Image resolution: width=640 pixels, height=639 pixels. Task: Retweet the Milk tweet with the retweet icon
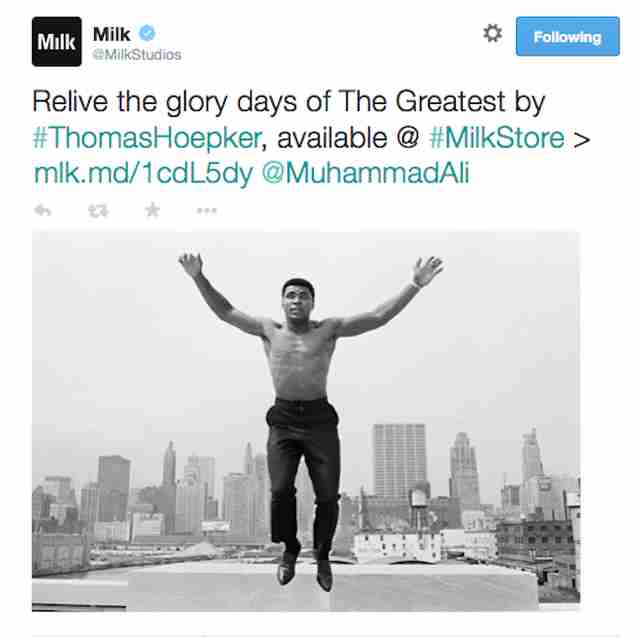click(x=98, y=211)
